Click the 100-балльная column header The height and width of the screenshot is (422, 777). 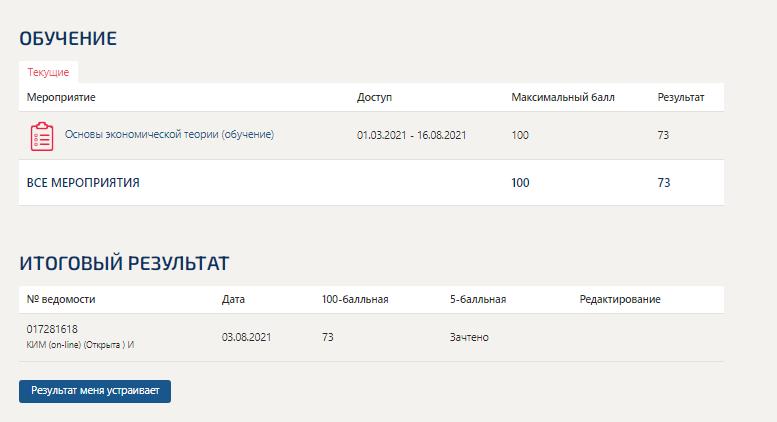click(355, 299)
